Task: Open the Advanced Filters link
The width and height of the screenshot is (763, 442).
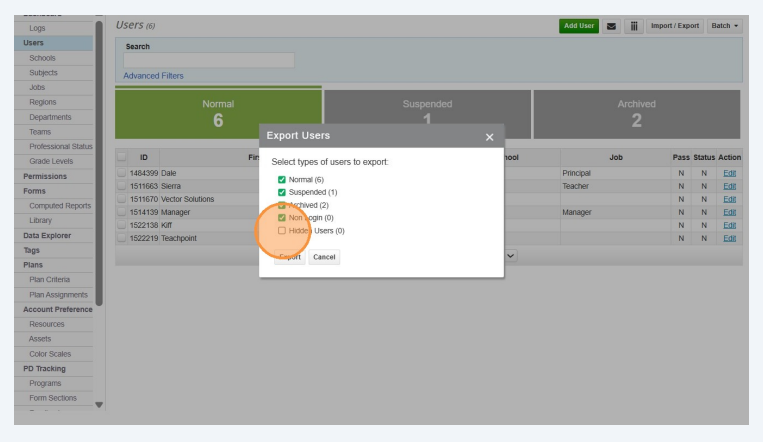Action: click(153, 76)
